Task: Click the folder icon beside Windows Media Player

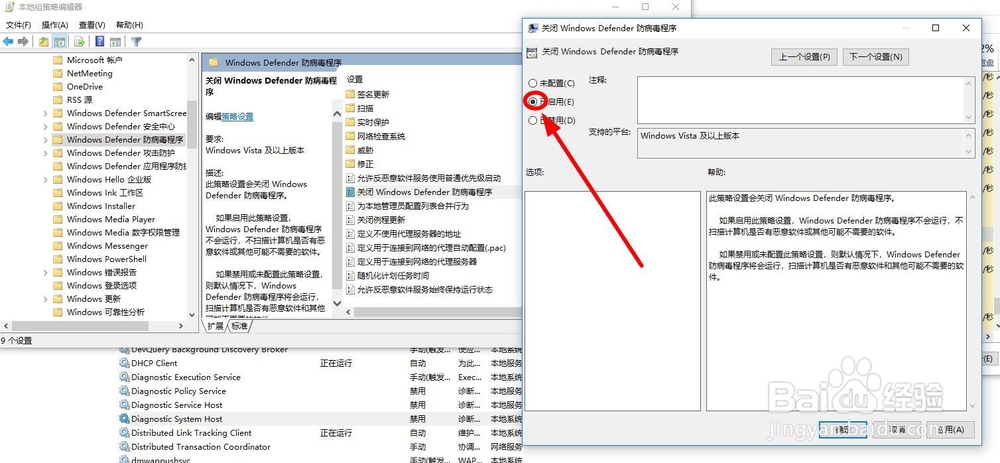Action: coord(57,219)
